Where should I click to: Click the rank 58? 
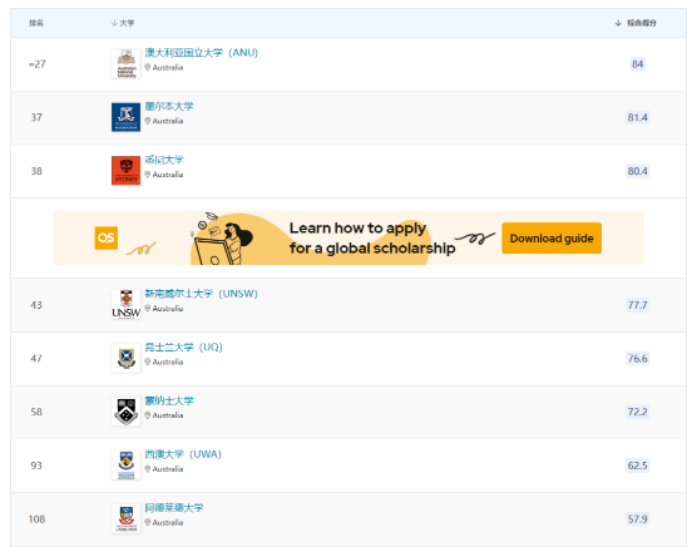(x=37, y=412)
